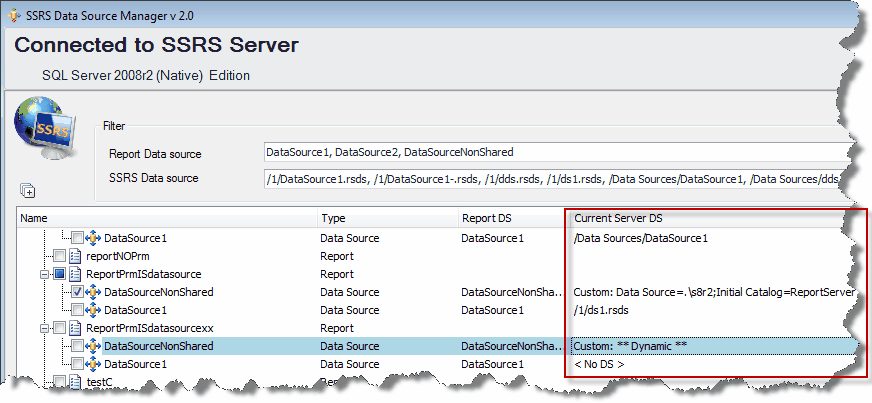Viewport: 872px width, 403px height.
Task: Click data source icon of DataSource1 with /Data Sources/DataSource1
Action: [x=94, y=238]
